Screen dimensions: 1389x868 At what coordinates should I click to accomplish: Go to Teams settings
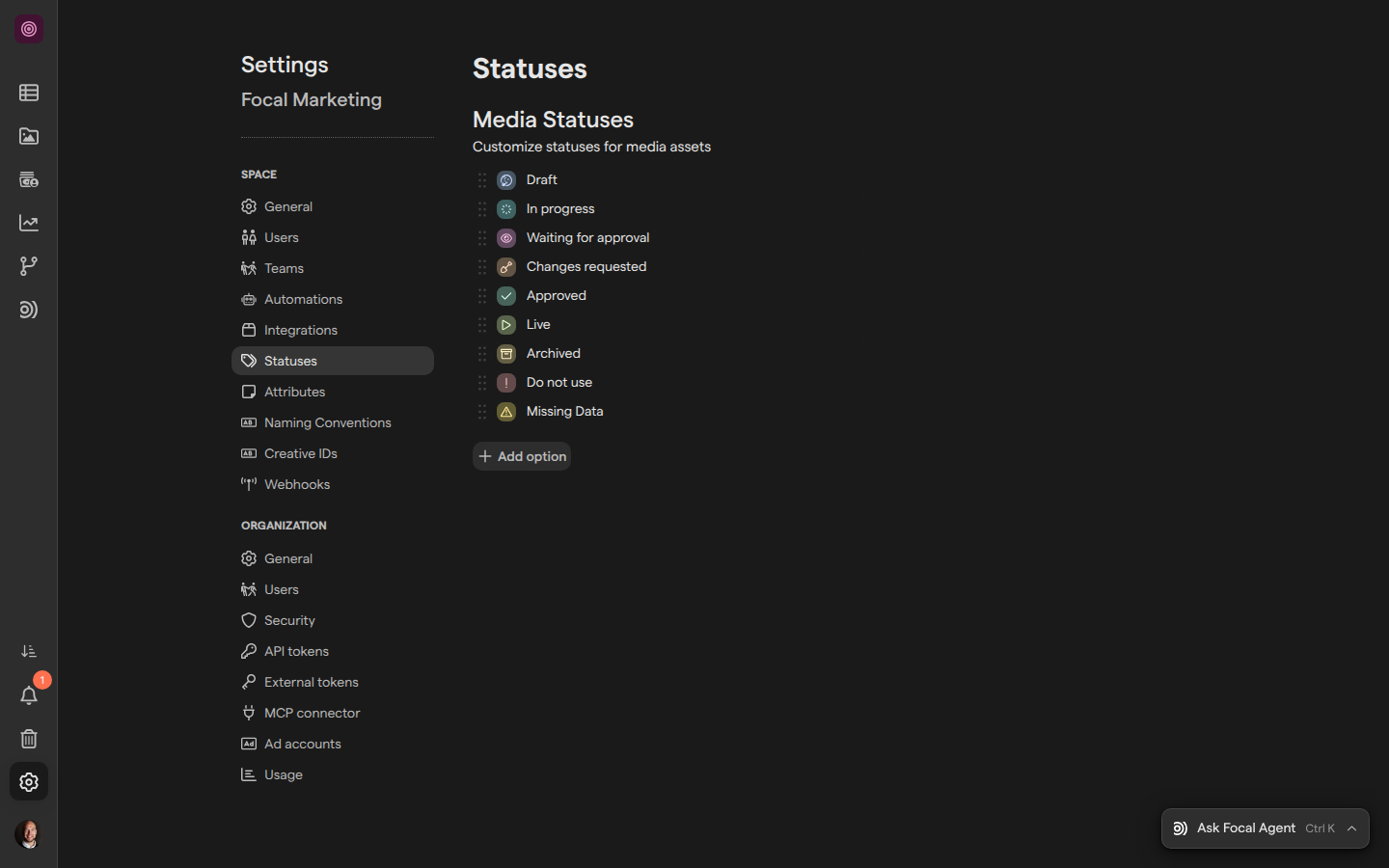(333, 268)
